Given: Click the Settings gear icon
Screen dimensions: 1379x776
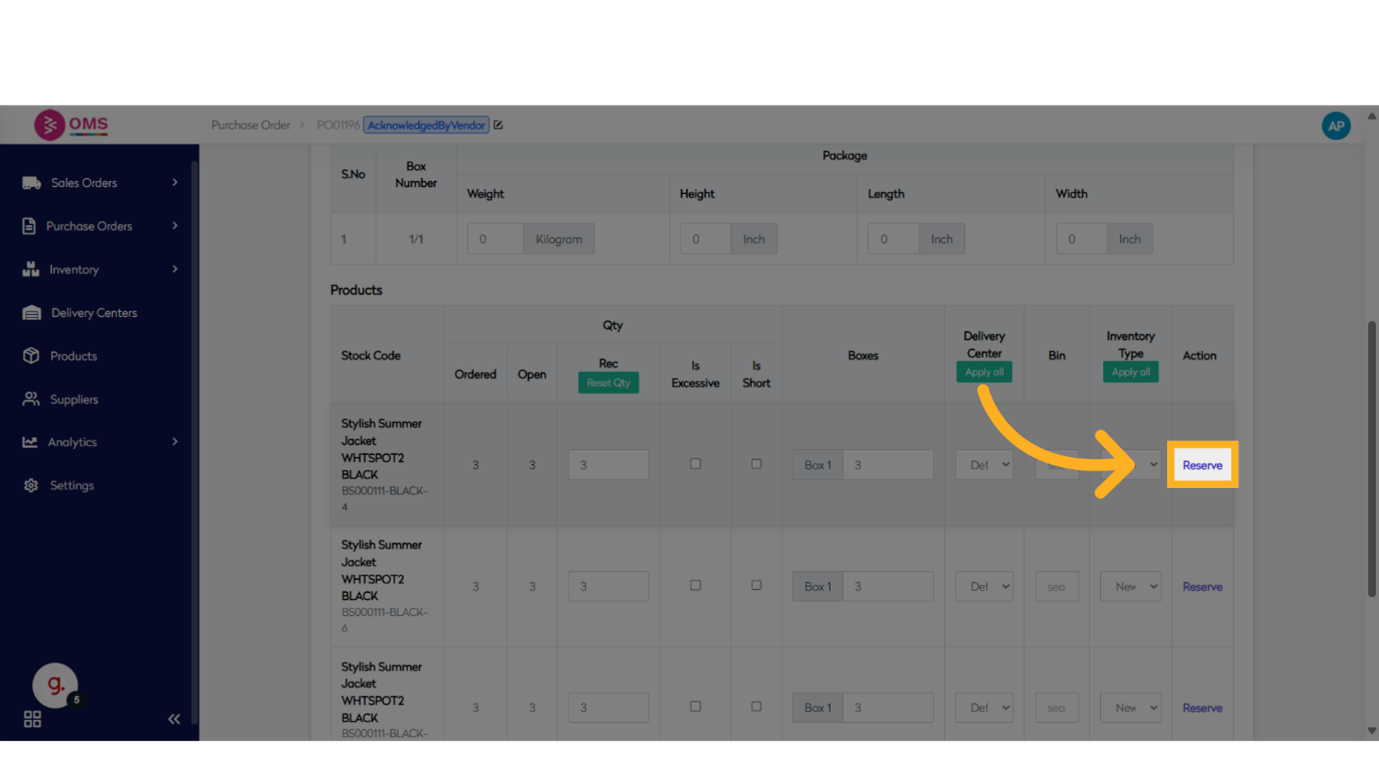Looking at the screenshot, I should pyautogui.click(x=31, y=486).
